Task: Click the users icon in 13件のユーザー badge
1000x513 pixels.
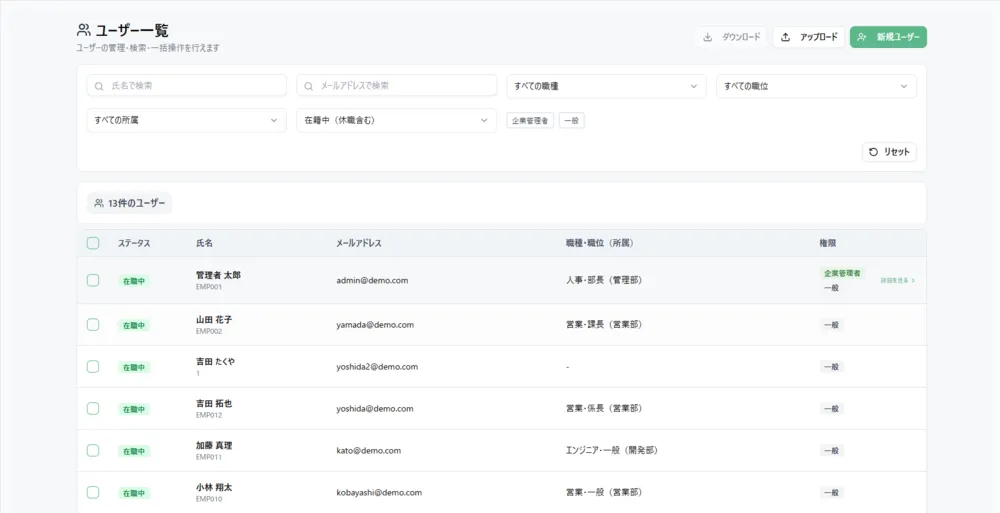Action: (99, 203)
